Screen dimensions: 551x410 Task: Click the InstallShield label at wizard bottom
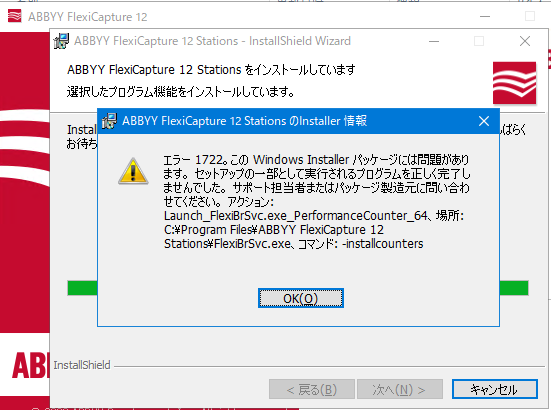[82, 365]
